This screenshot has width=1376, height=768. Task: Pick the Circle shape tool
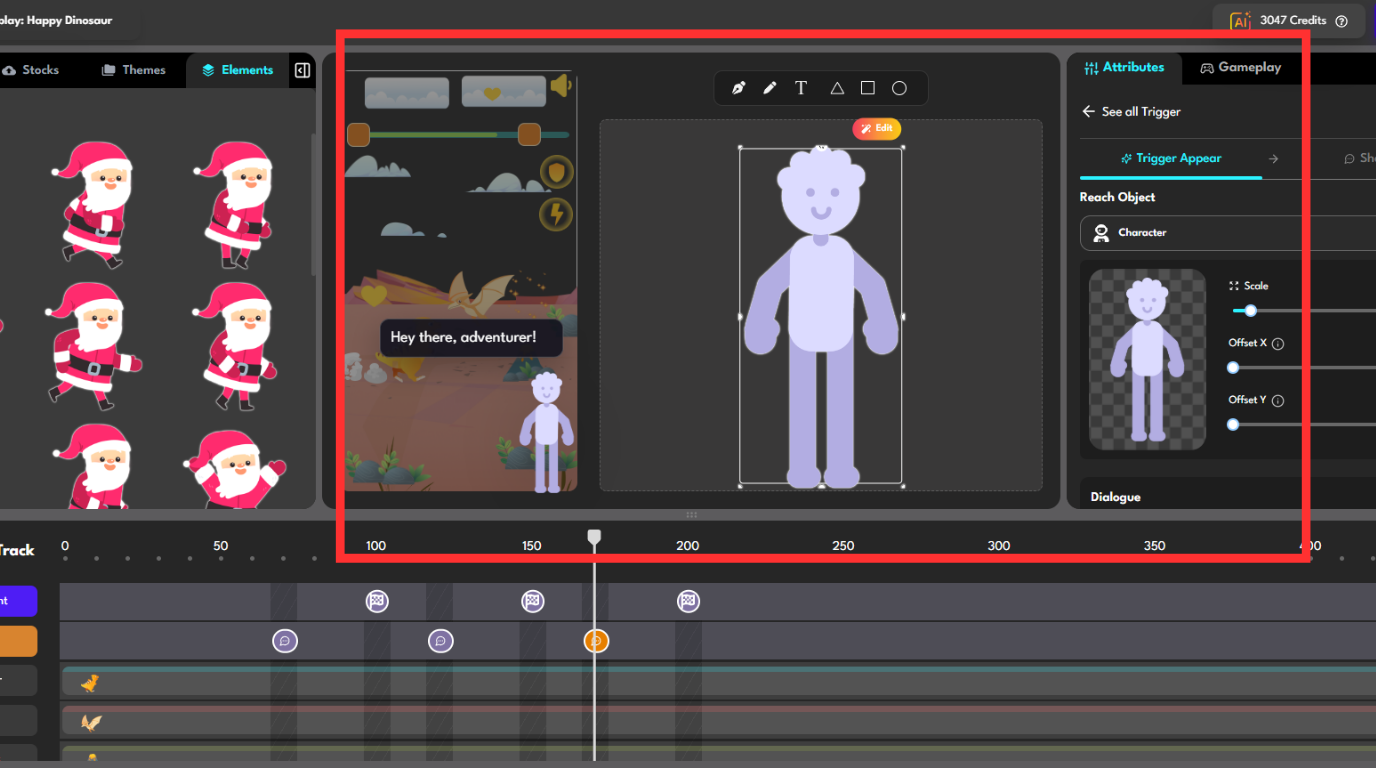[899, 88]
